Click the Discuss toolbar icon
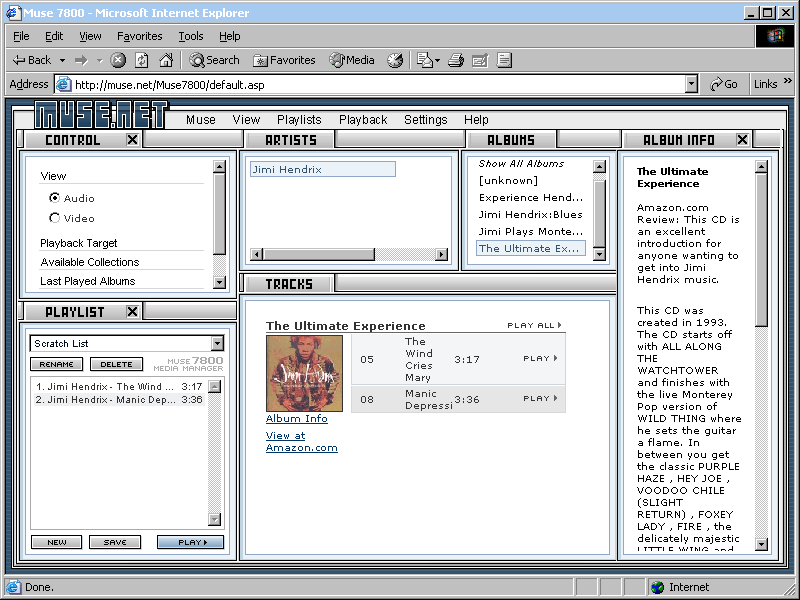The height and width of the screenshot is (600, 800). pyautogui.click(x=504, y=60)
